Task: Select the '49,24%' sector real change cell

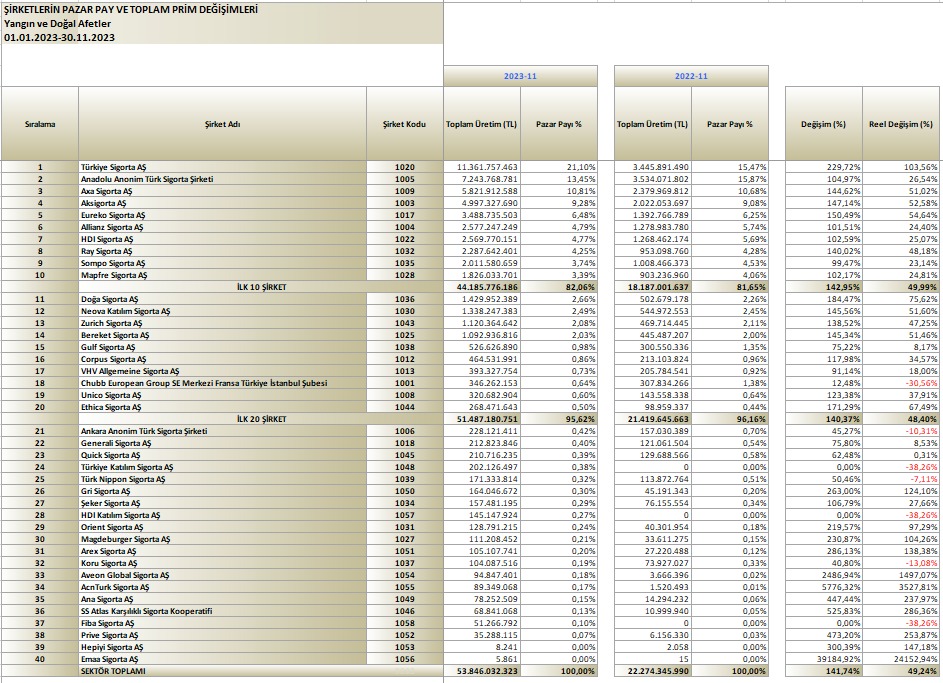Action: tap(900, 671)
